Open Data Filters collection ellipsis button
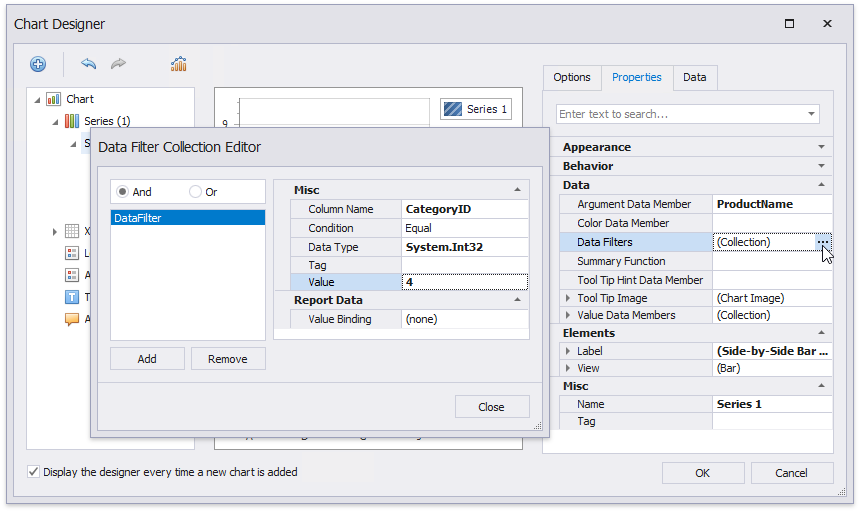Viewport: 860px width, 512px height. [x=822, y=242]
